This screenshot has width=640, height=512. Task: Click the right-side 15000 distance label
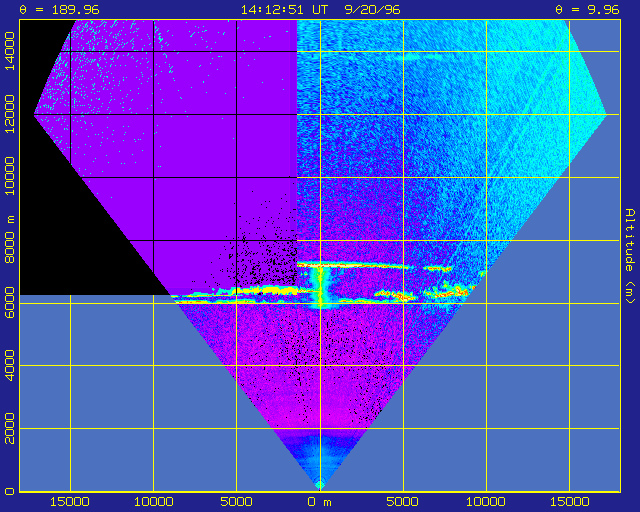click(569, 502)
